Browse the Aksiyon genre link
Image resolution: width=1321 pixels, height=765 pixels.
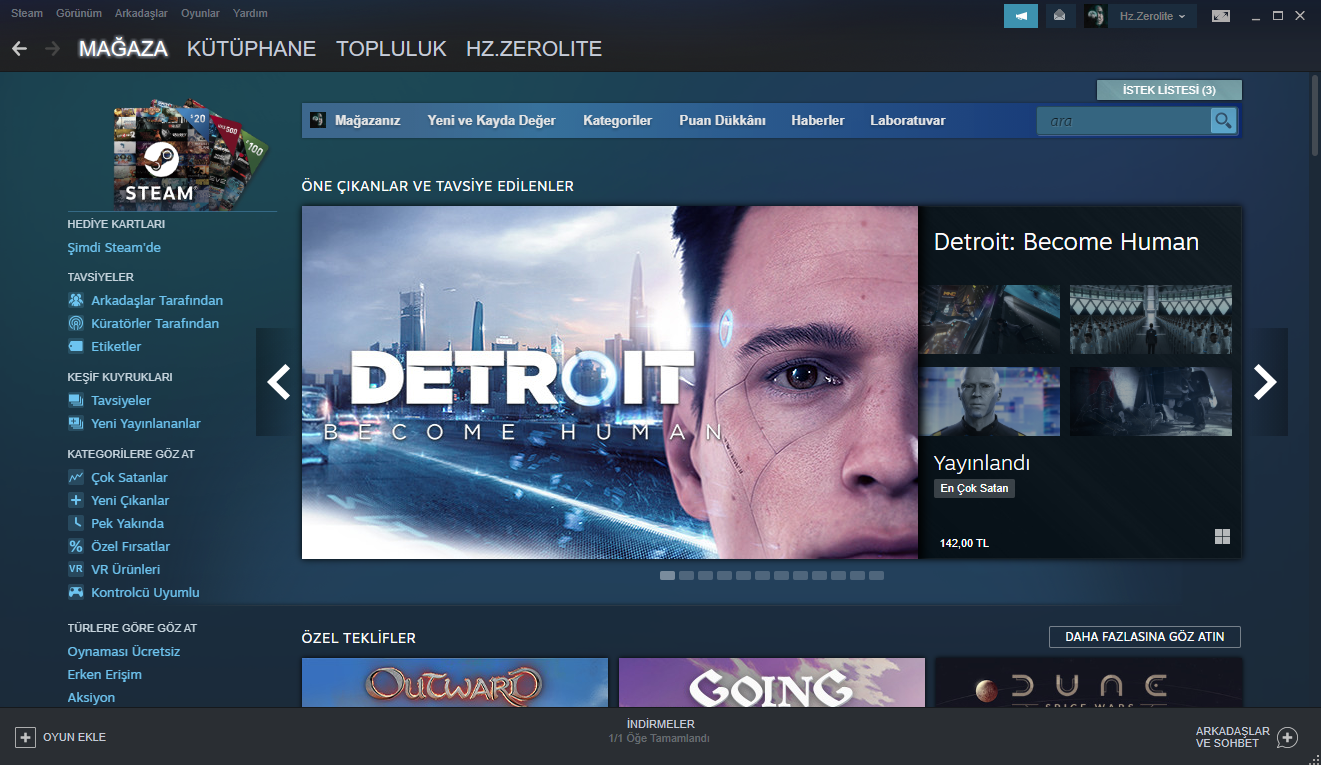[91, 697]
